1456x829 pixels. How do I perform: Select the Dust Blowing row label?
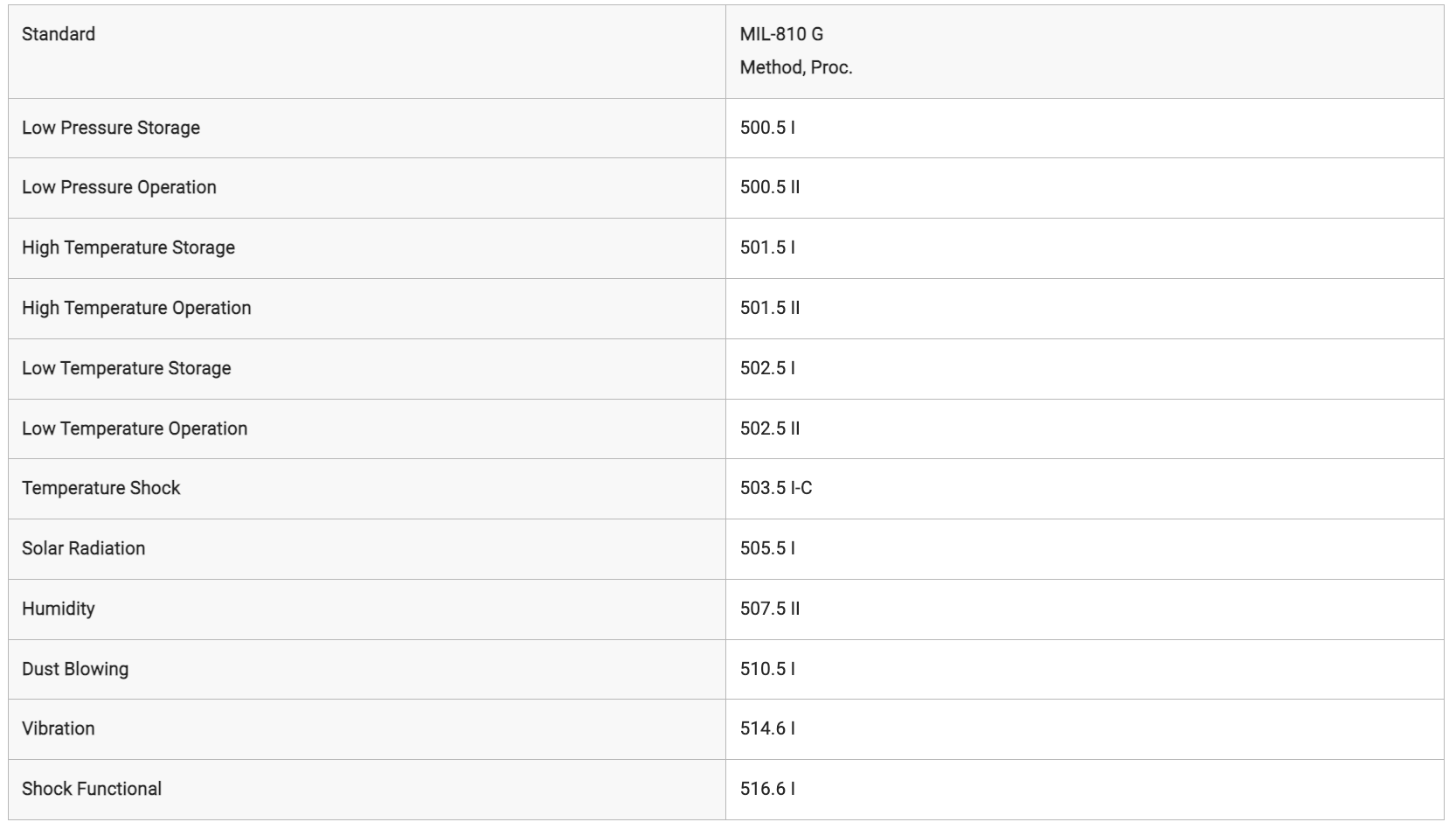pos(75,669)
